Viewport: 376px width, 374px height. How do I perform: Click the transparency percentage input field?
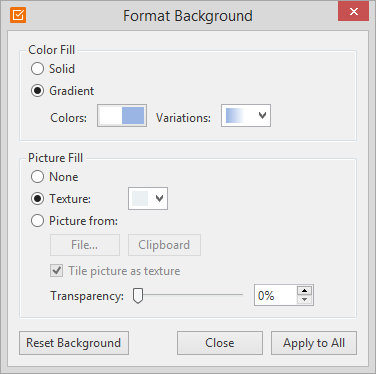(x=275, y=295)
